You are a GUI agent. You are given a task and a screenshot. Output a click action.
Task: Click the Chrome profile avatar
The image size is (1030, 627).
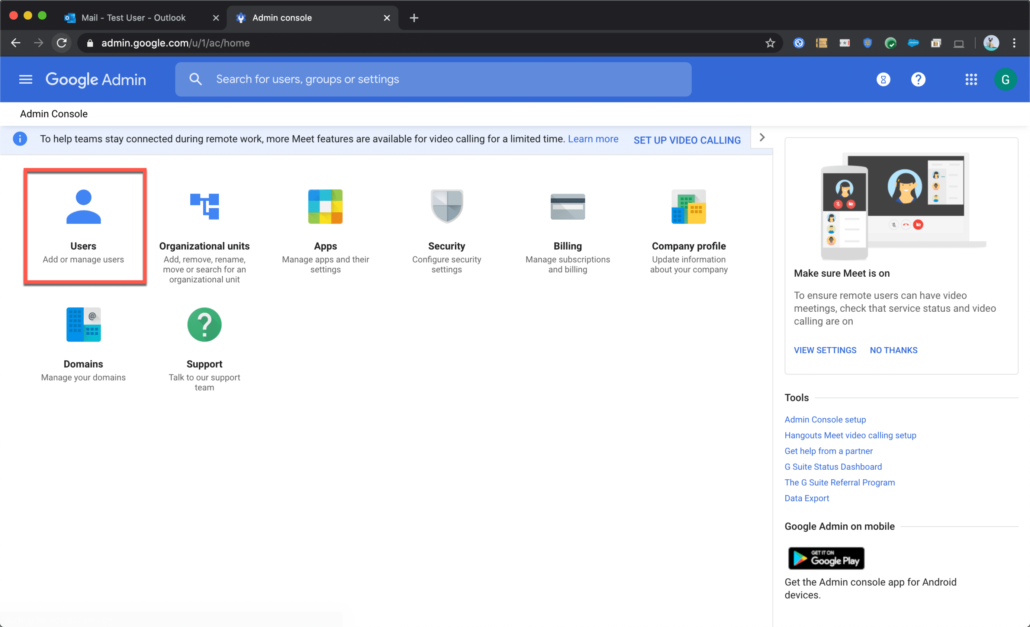tap(991, 43)
